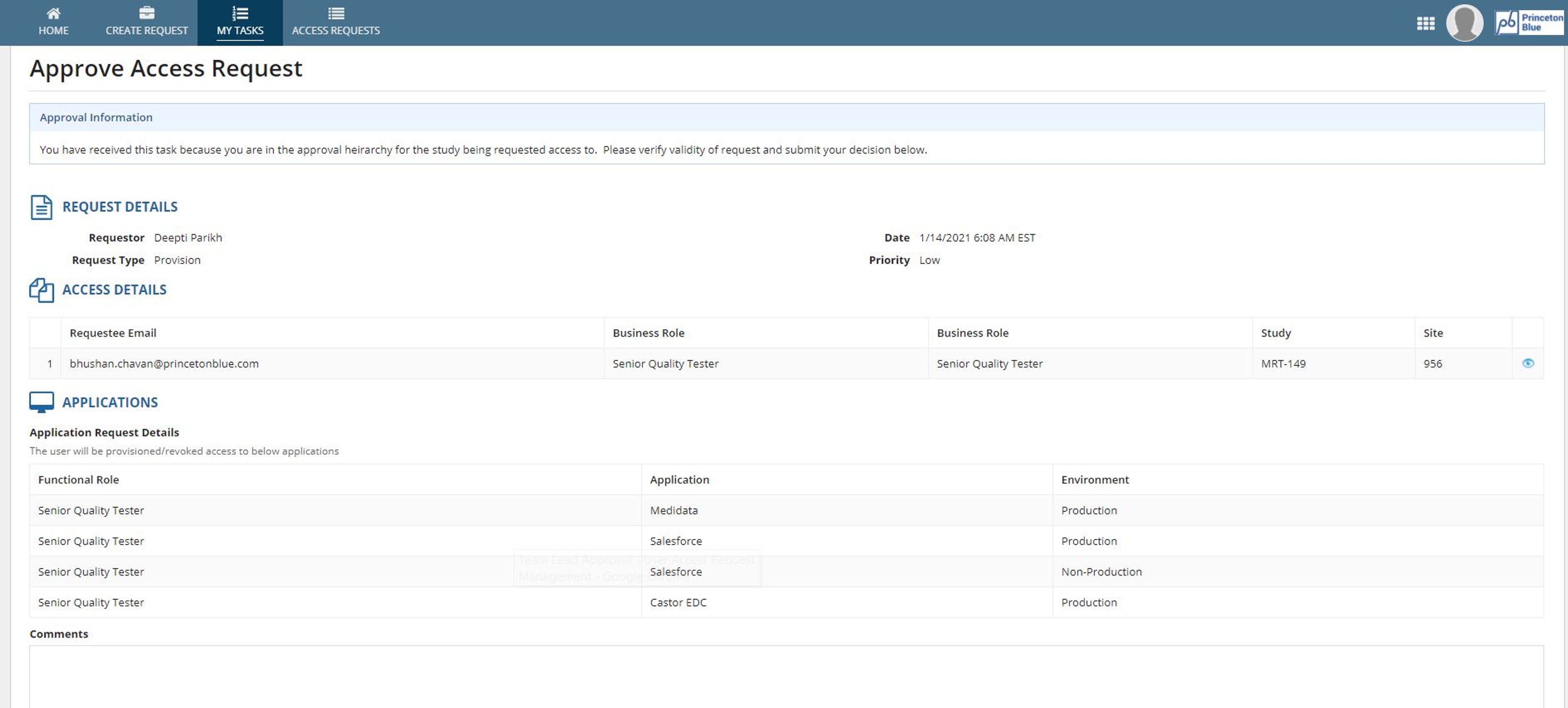The height and width of the screenshot is (708, 1568).
Task: Click Senior Quality Tester in Castor EDC row
Action: coord(91,602)
